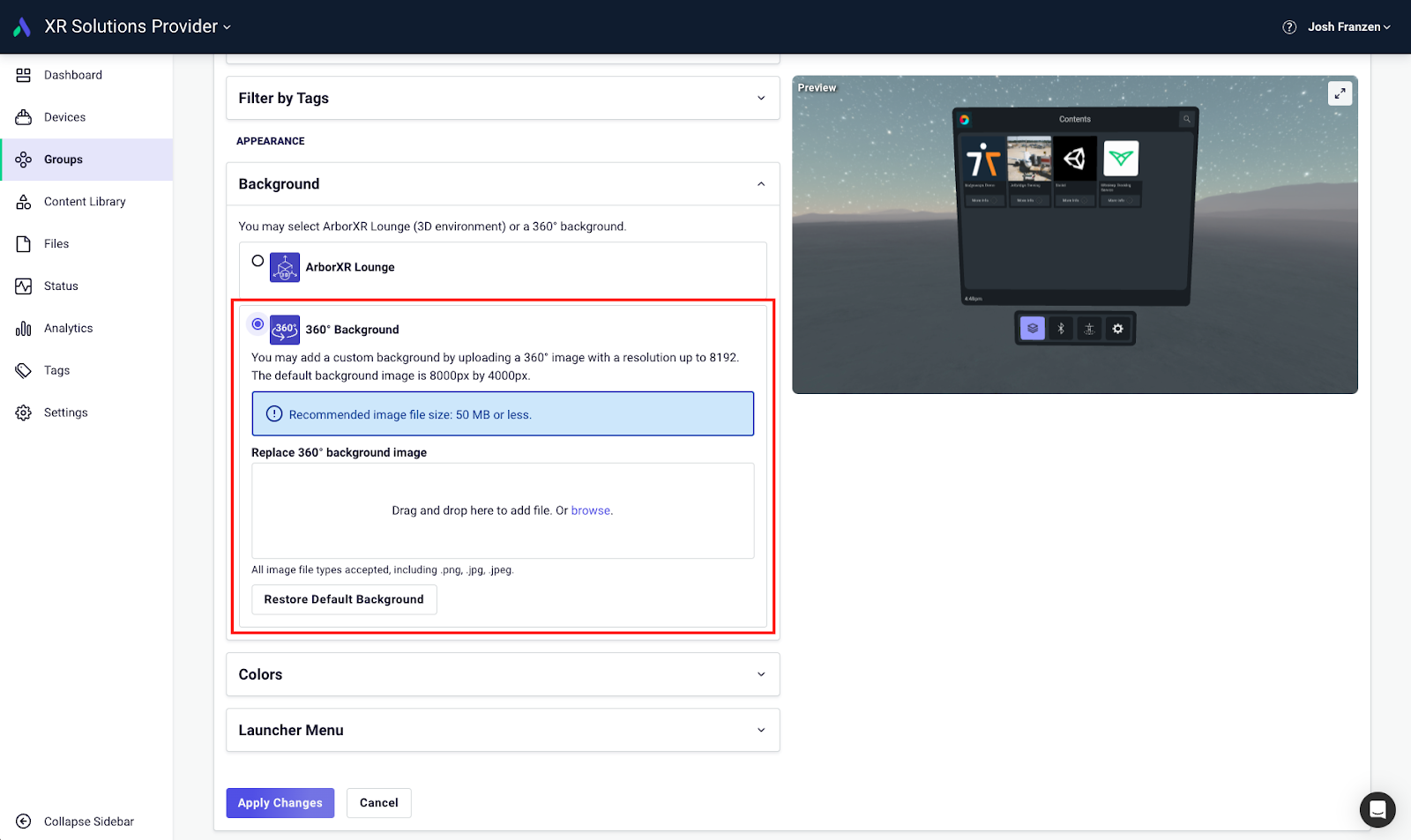Click the ArborXR logo in the top-left corner
Viewport: 1411px width, 840px height.
tap(21, 26)
